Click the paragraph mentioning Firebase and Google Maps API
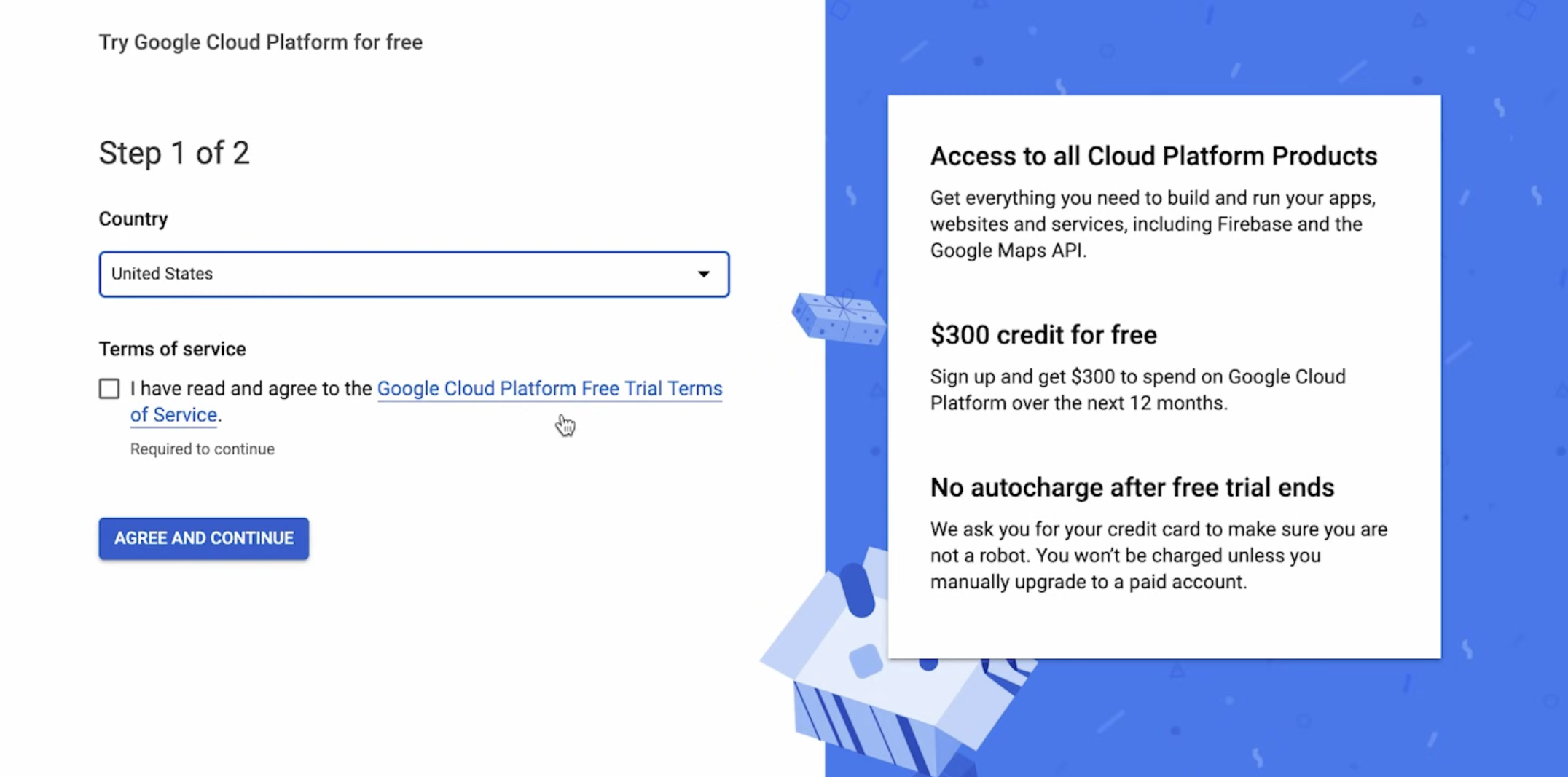The width and height of the screenshot is (1568, 777). click(1153, 224)
